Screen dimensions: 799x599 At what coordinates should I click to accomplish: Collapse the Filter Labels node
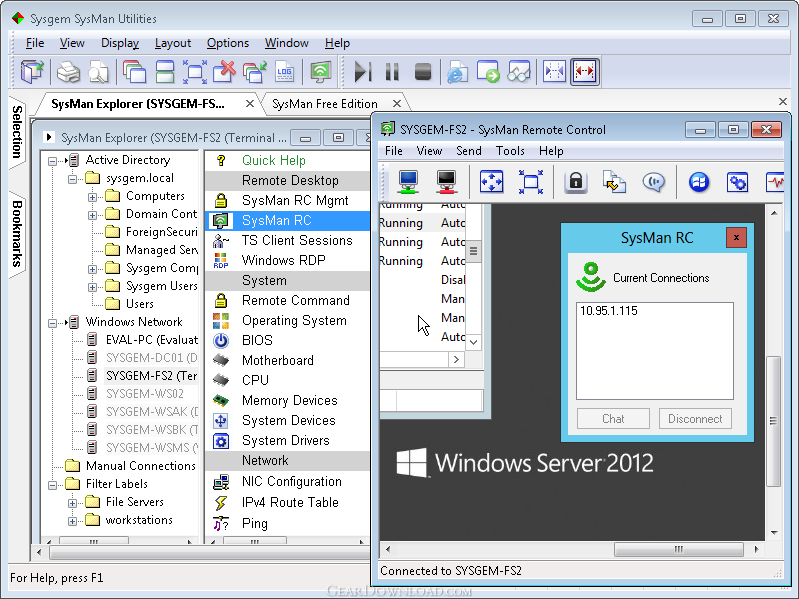click(52, 485)
